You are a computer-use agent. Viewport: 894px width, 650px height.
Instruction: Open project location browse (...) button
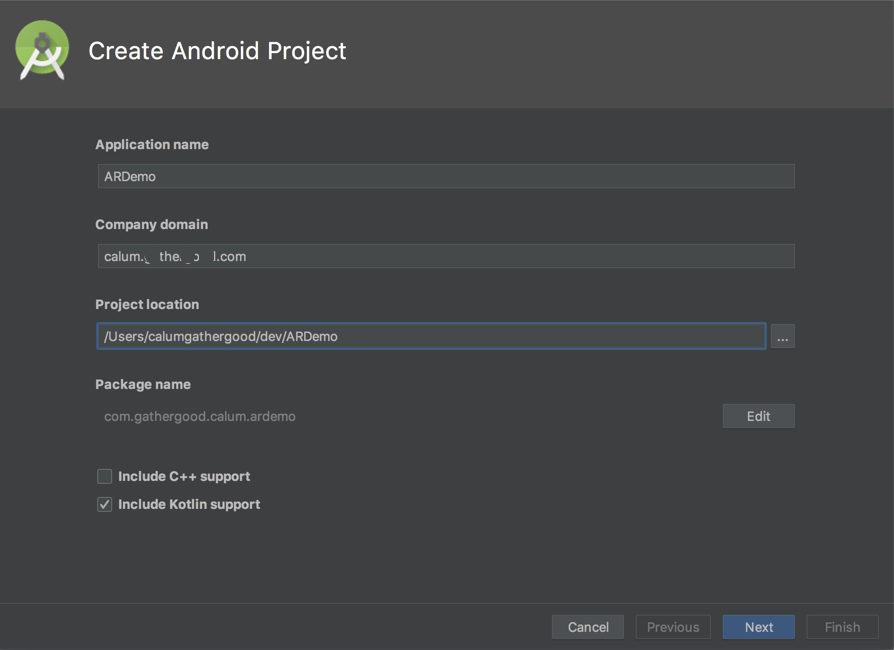pos(782,337)
